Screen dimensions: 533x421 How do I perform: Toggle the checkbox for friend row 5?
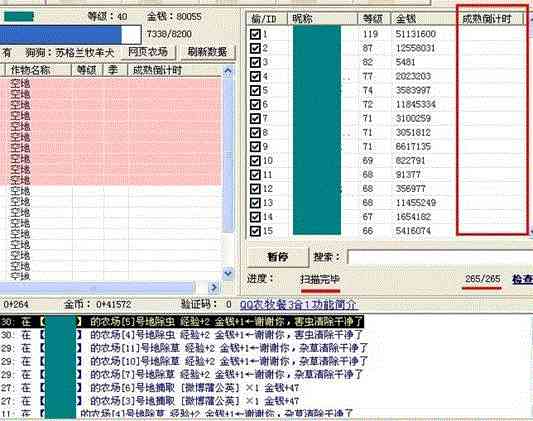(255, 90)
